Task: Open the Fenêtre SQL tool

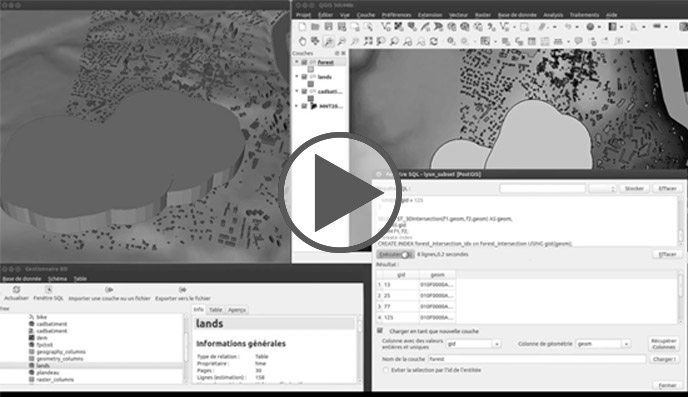Action: click(48, 290)
